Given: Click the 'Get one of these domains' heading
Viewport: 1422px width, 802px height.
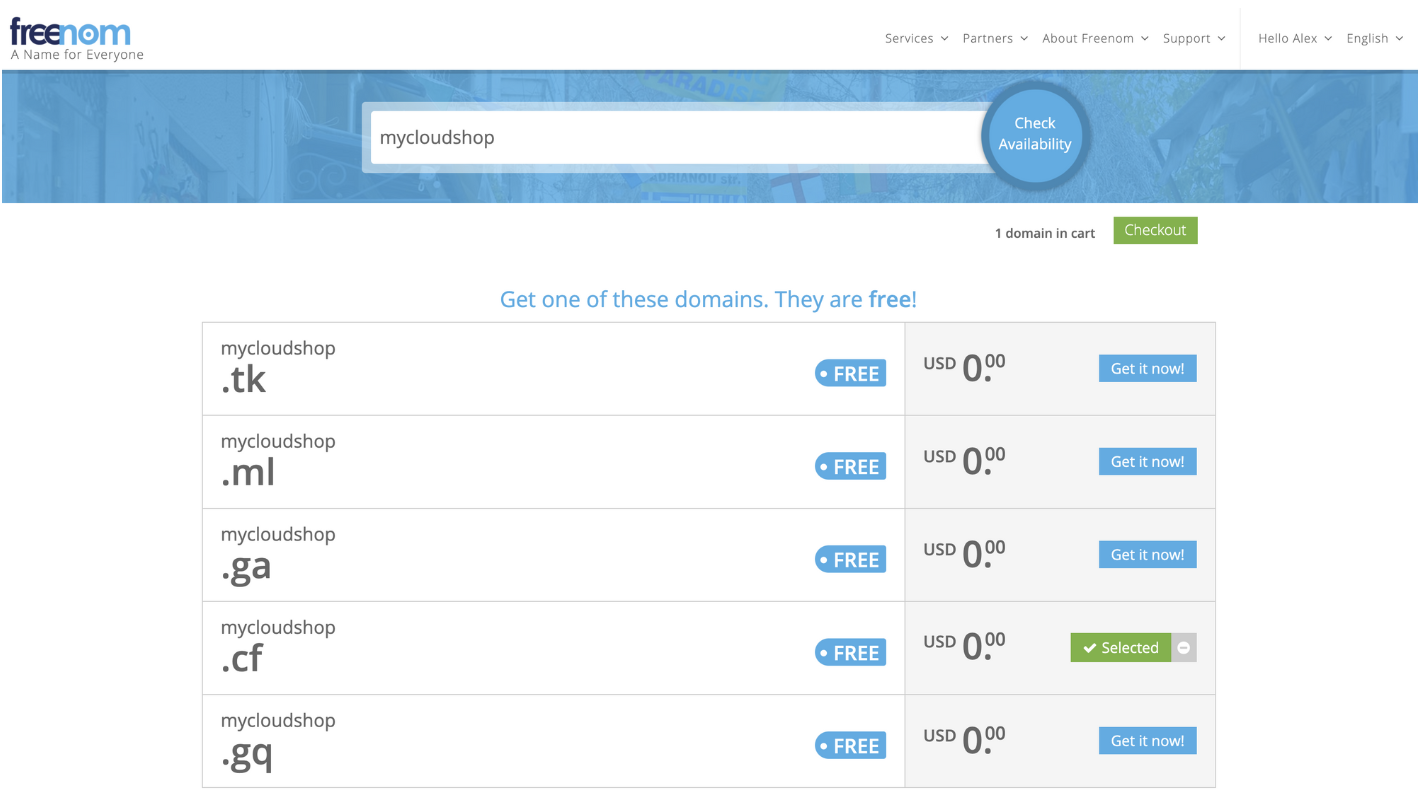Looking at the screenshot, I should pos(708,299).
